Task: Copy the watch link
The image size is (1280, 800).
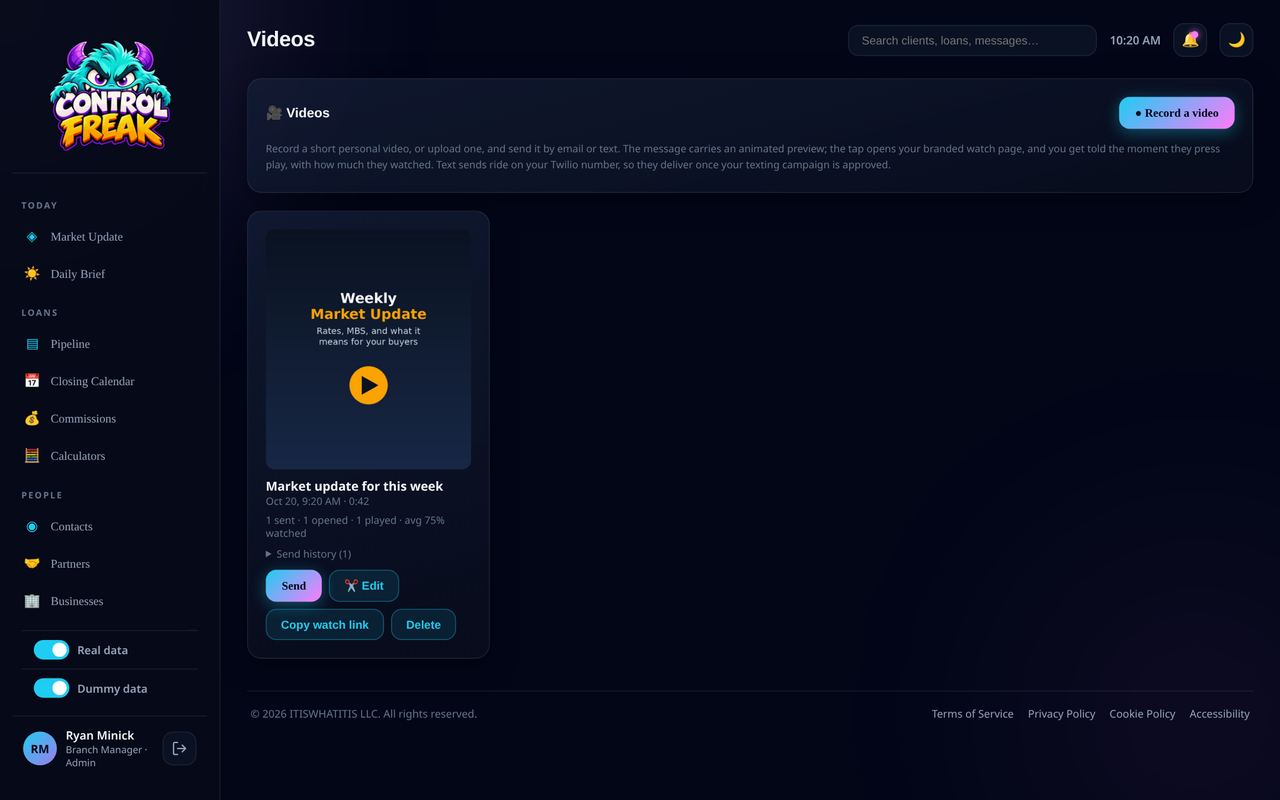Action: click(x=325, y=624)
